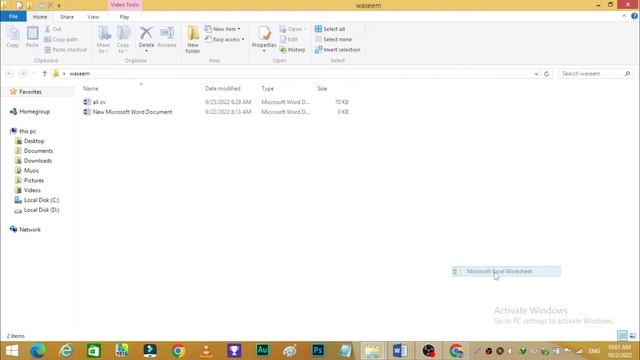This screenshot has width=640, height=360.
Task: Click Select none in the ribbon
Action: pyautogui.click(x=333, y=40)
